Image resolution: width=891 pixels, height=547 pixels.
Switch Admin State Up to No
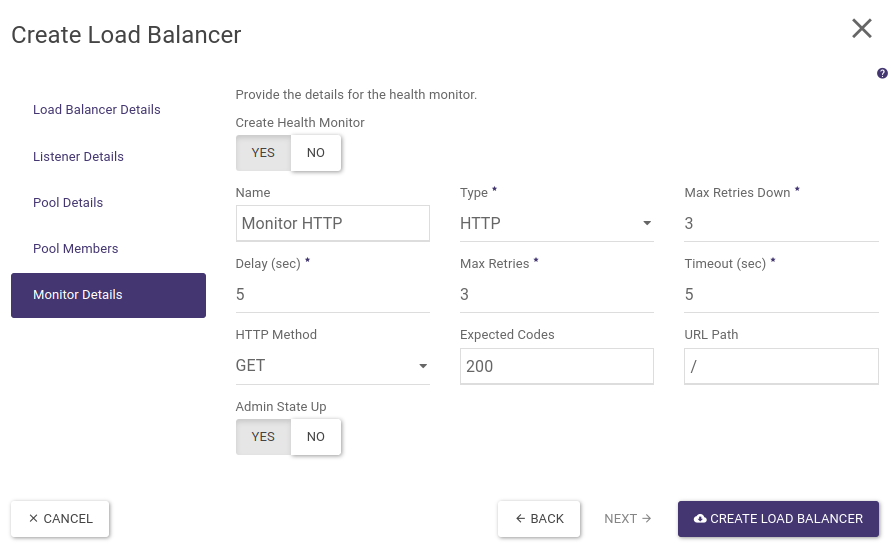316,437
